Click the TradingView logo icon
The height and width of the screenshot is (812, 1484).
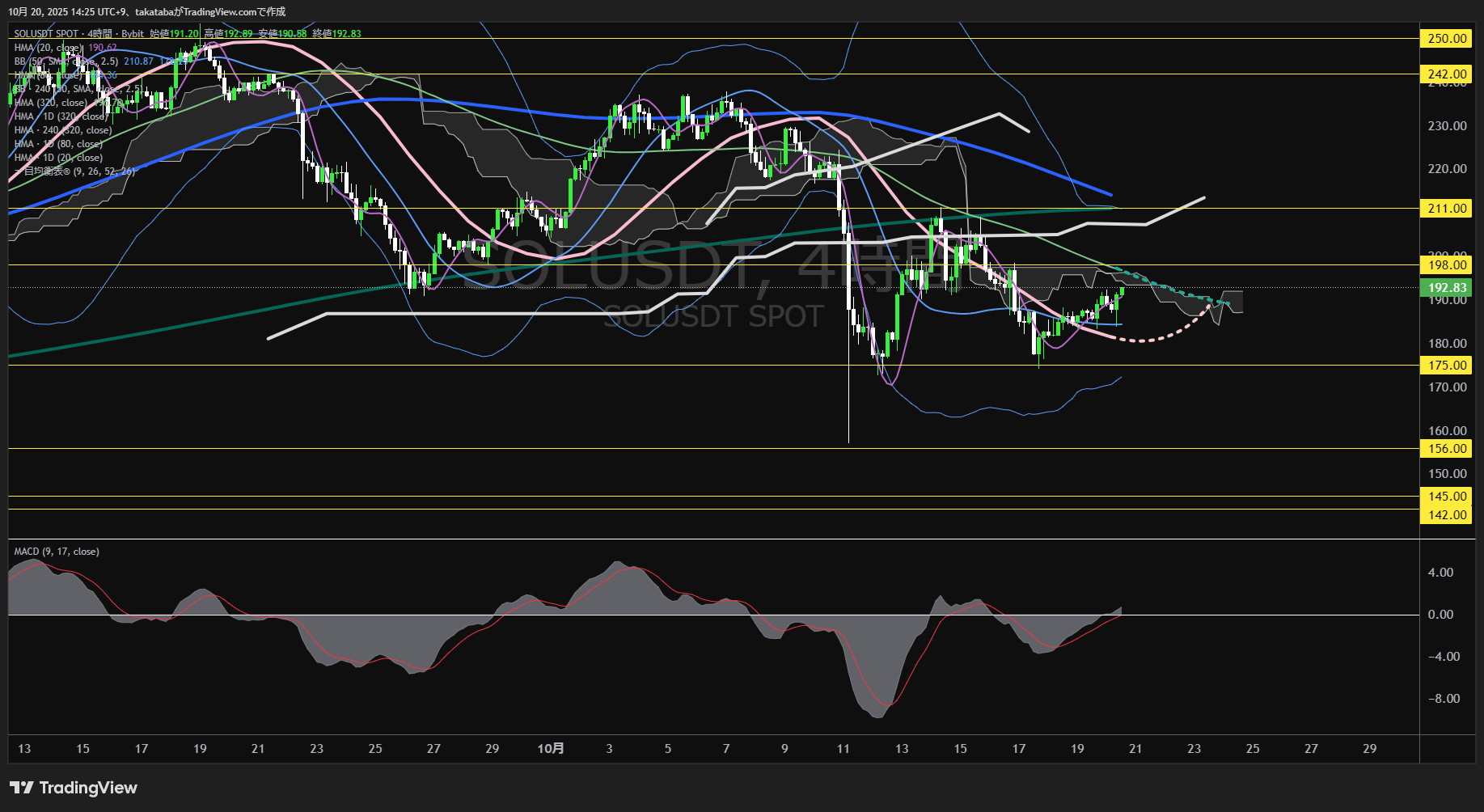point(21,788)
